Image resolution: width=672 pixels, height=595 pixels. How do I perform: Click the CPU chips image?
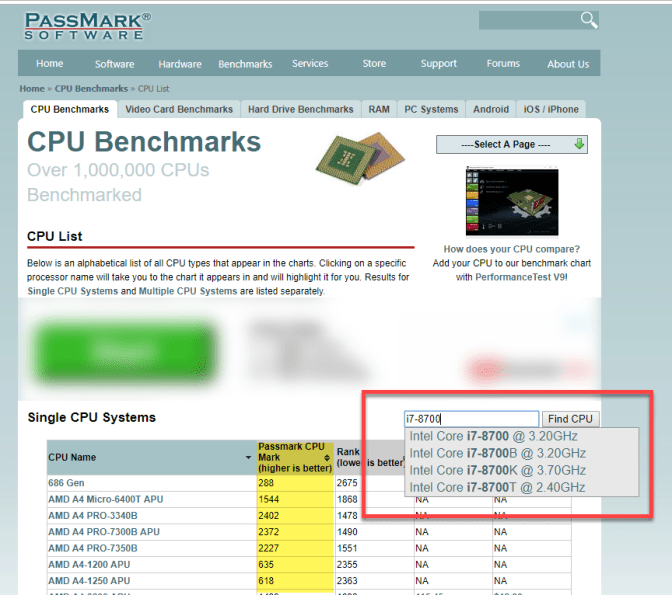click(360, 158)
